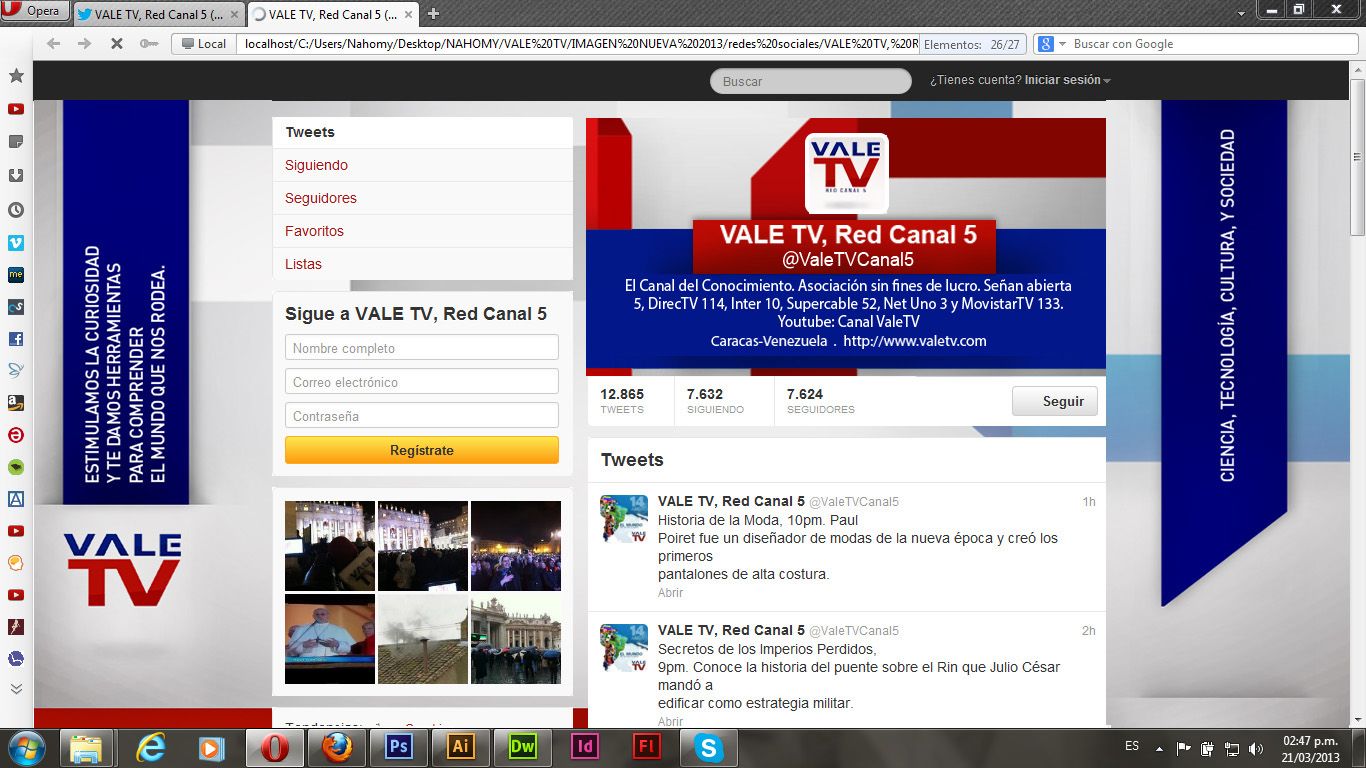The width and height of the screenshot is (1366, 768).
Task: Open the about.me panel in the sidebar
Action: [x=16, y=275]
